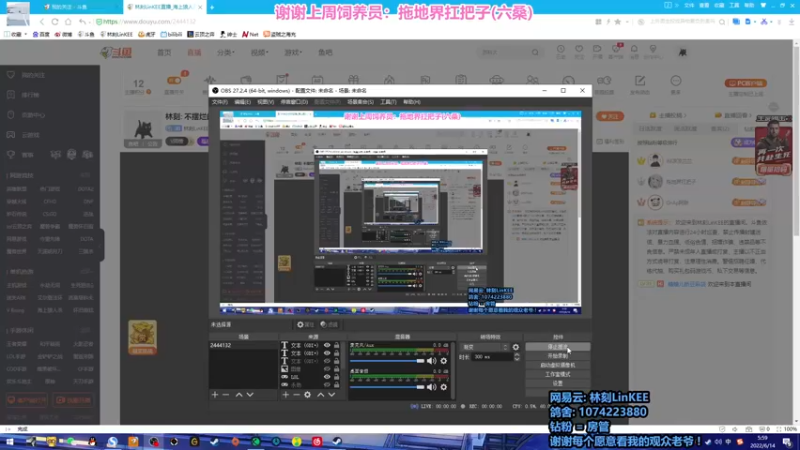
Task: Click the Douyu logo
Action: pyautogui.click(x=116, y=52)
